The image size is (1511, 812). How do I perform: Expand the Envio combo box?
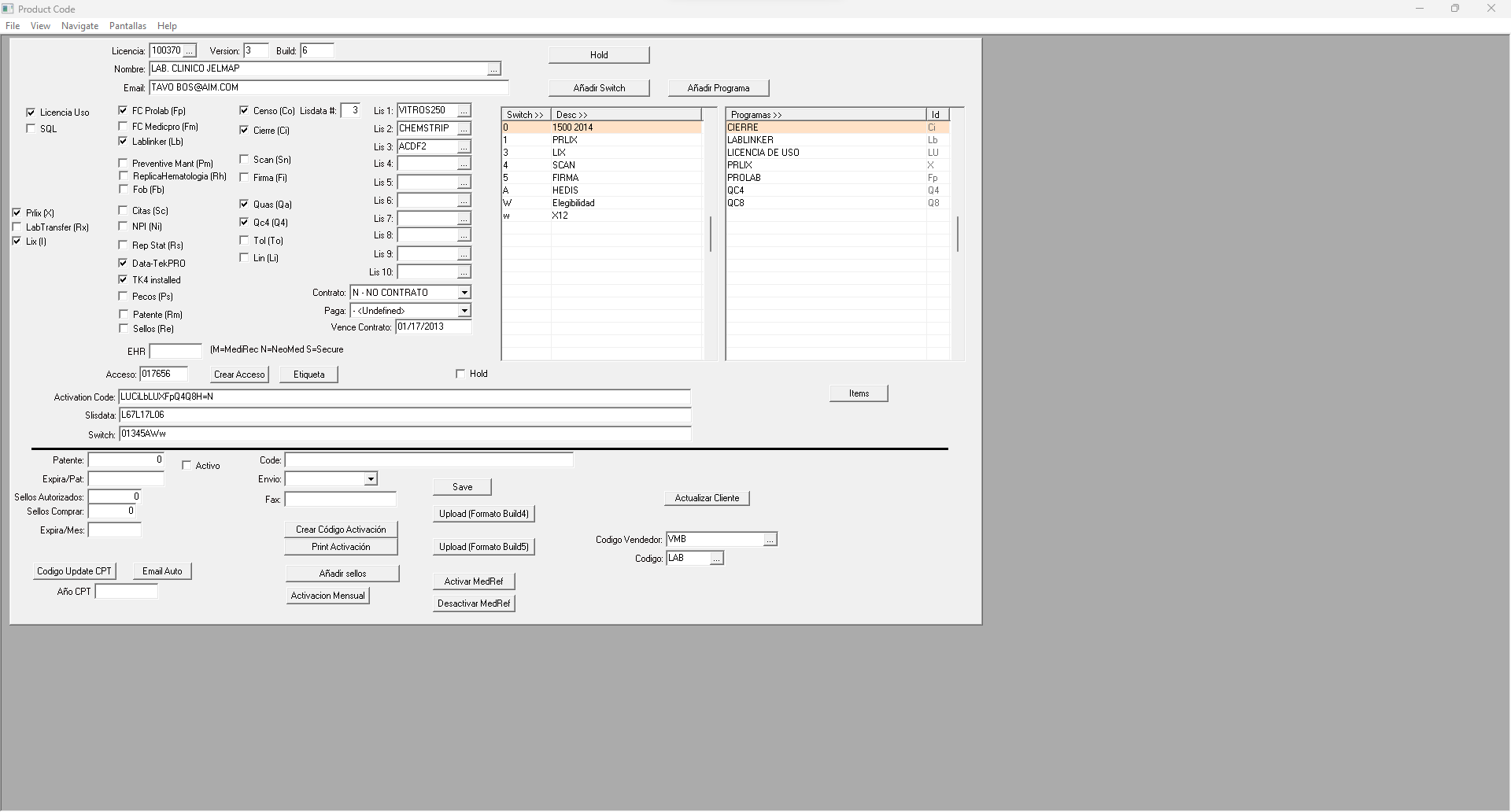coord(371,479)
